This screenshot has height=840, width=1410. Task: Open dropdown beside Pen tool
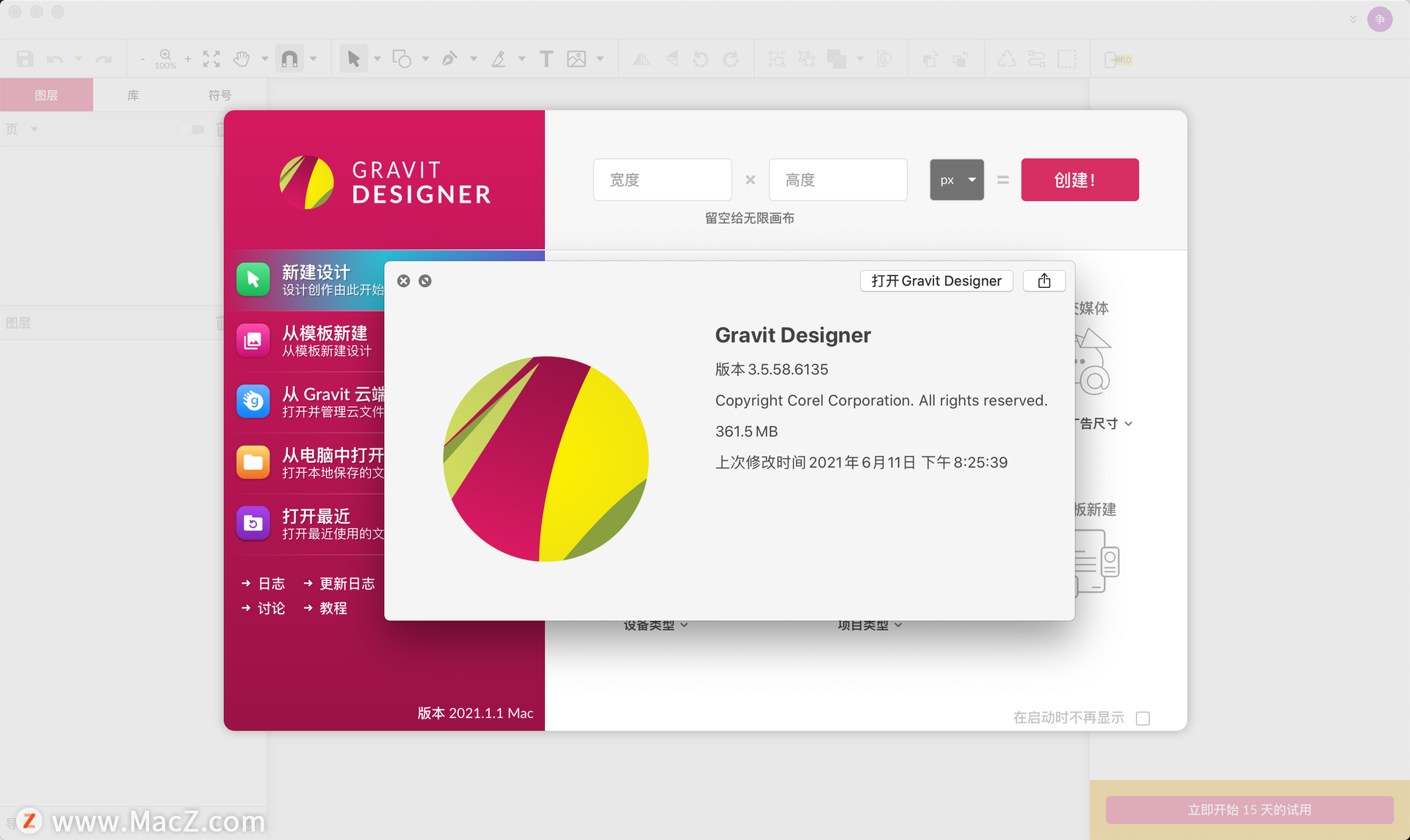(x=474, y=59)
